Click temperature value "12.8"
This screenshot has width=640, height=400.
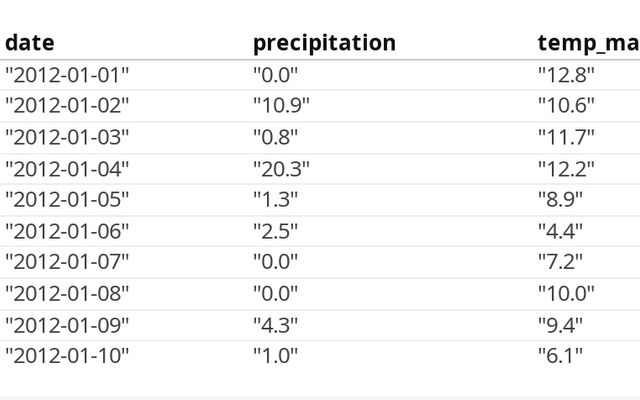click(x=566, y=74)
